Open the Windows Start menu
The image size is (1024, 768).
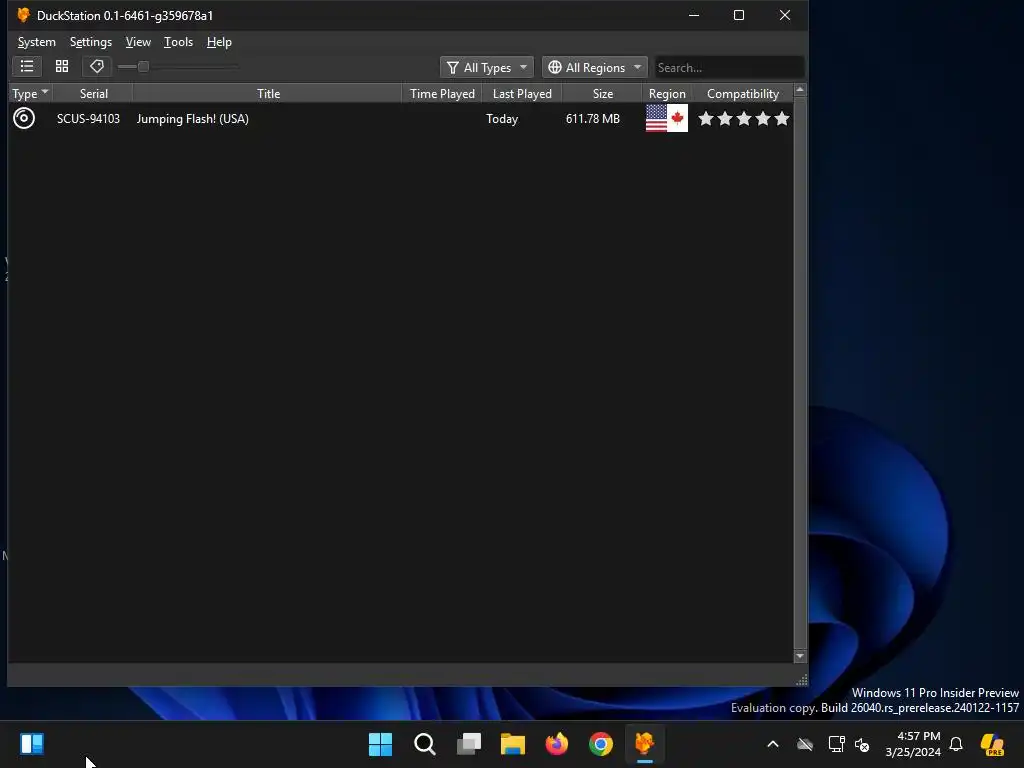tap(380, 744)
